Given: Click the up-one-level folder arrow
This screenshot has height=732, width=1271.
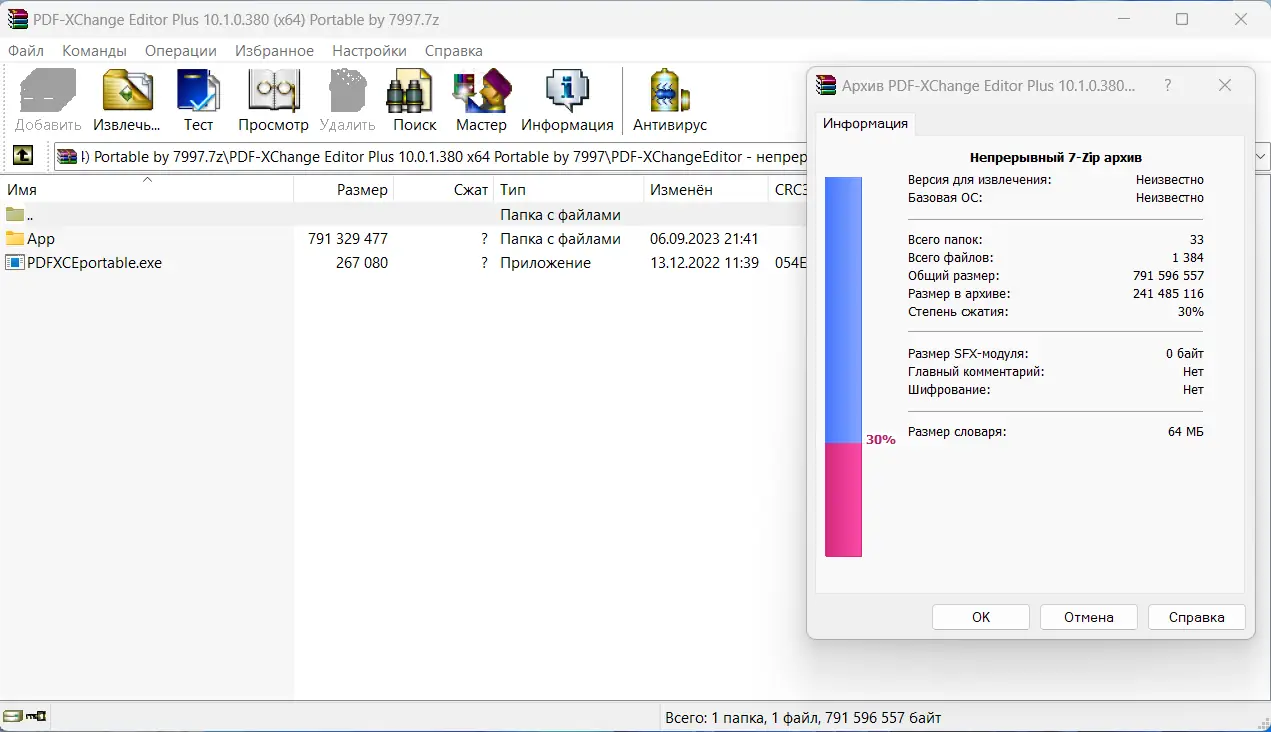Looking at the screenshot, I should 22,156.
